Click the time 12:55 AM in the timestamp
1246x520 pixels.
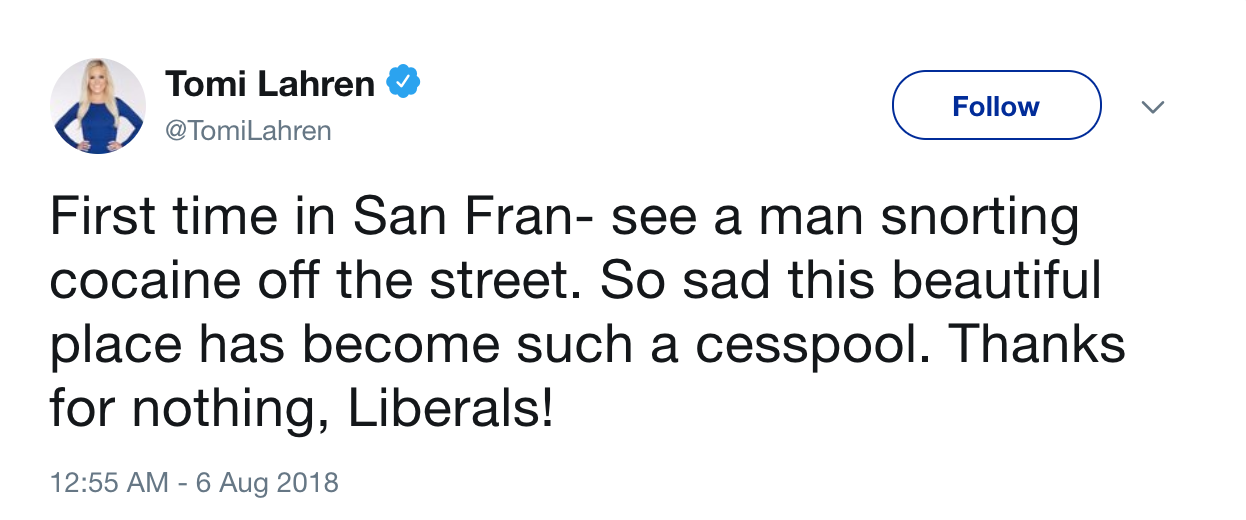109,484
